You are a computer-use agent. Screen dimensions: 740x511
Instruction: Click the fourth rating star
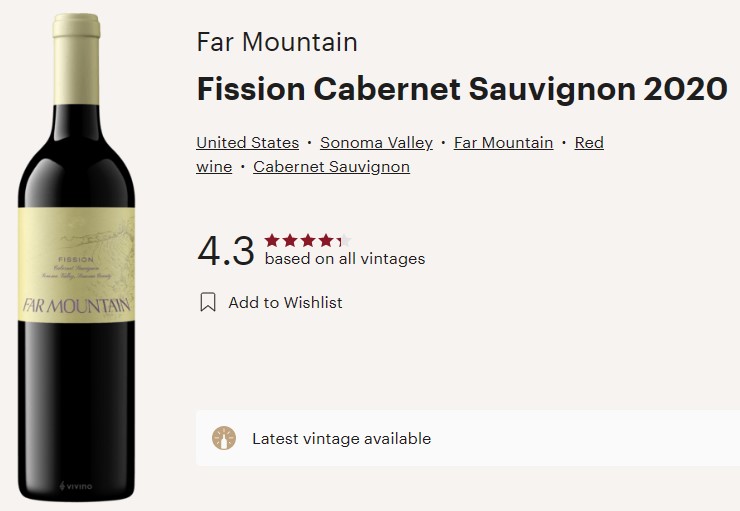pyautogui.click(x=326, y=240)
